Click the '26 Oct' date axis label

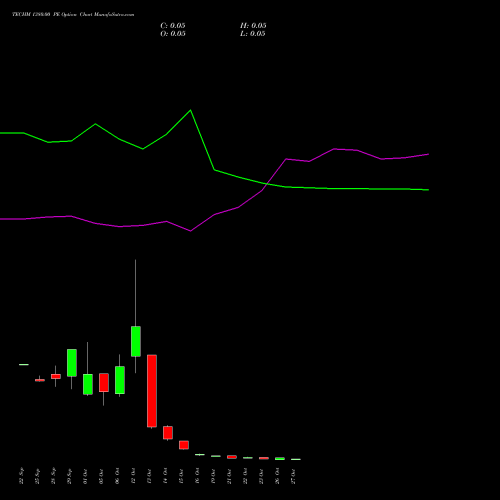pos(278,476)
